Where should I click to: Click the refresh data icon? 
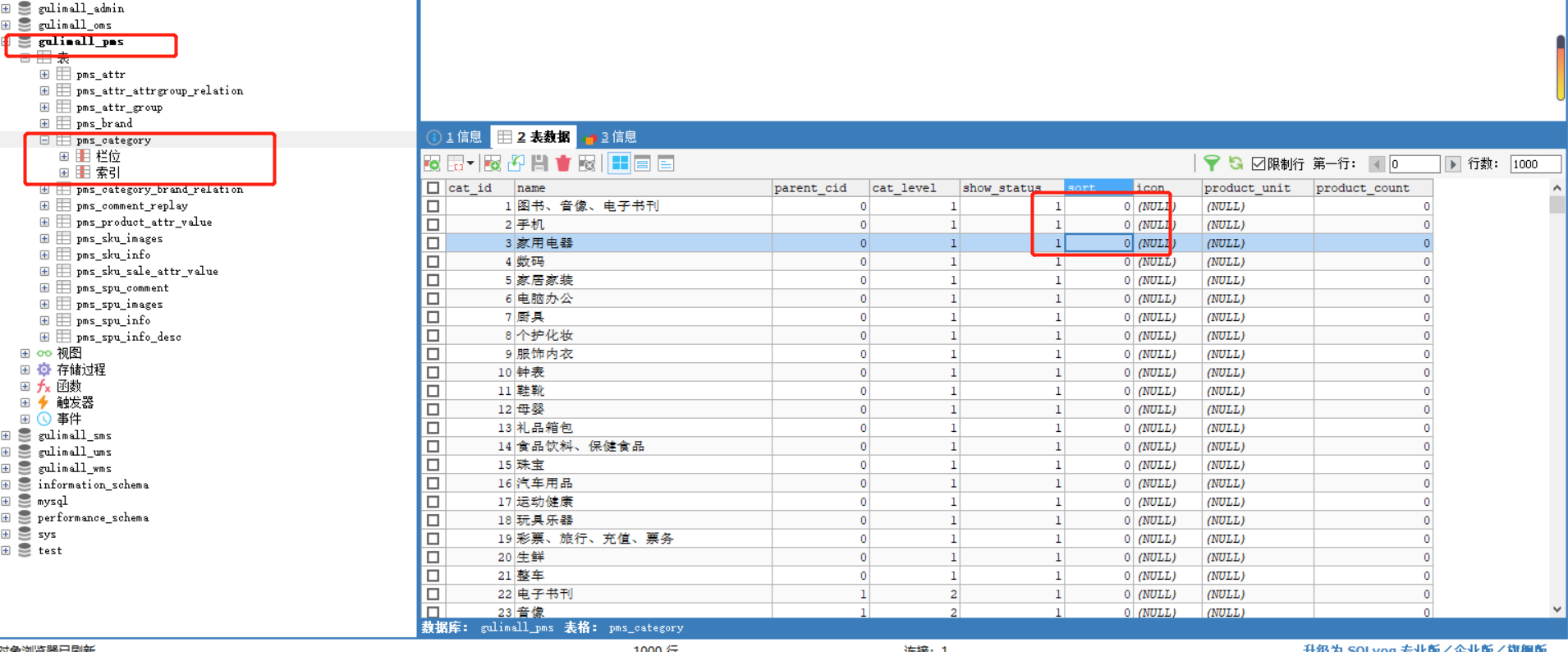(x=1236, y=163)
